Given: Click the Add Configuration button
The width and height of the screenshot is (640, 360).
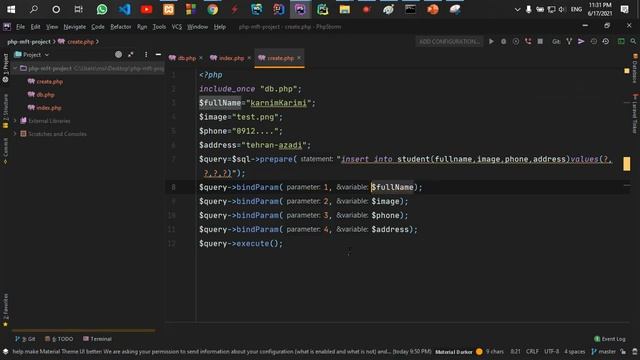Looking at the screenshot, I should [x=449, y=42].
